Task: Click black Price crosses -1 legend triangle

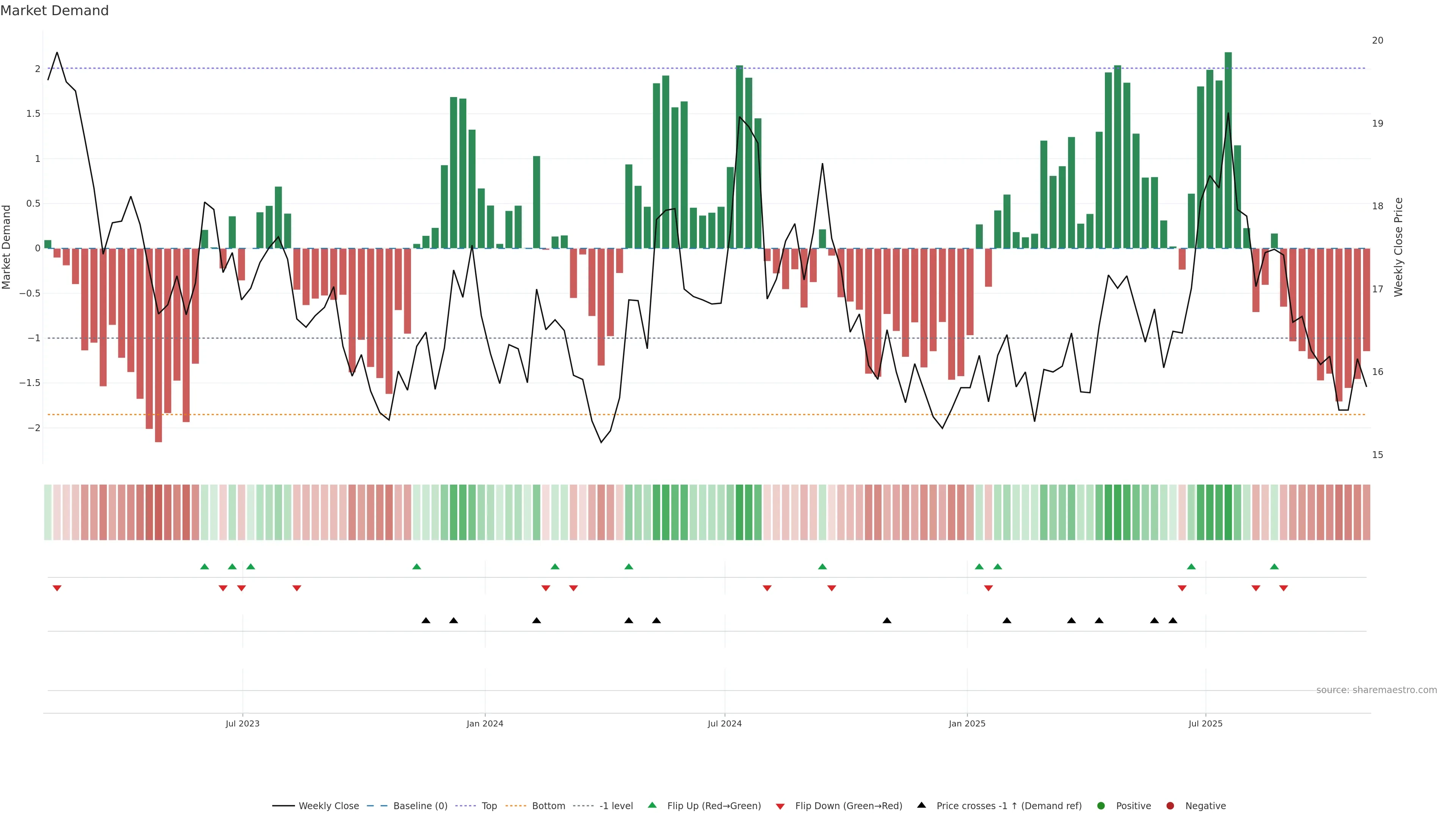Action: [x=921, y=805]
